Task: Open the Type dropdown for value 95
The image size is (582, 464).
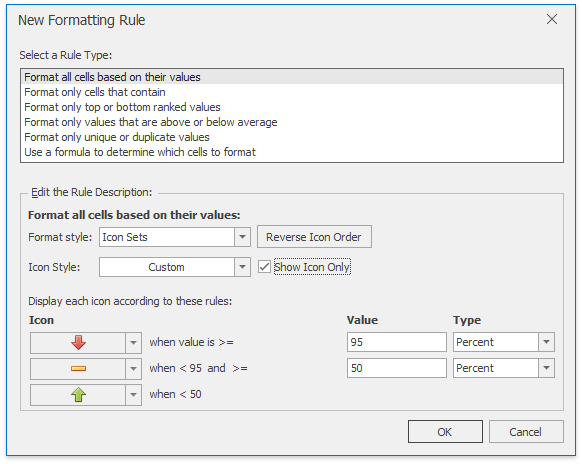Action: [x=546, y=342]
